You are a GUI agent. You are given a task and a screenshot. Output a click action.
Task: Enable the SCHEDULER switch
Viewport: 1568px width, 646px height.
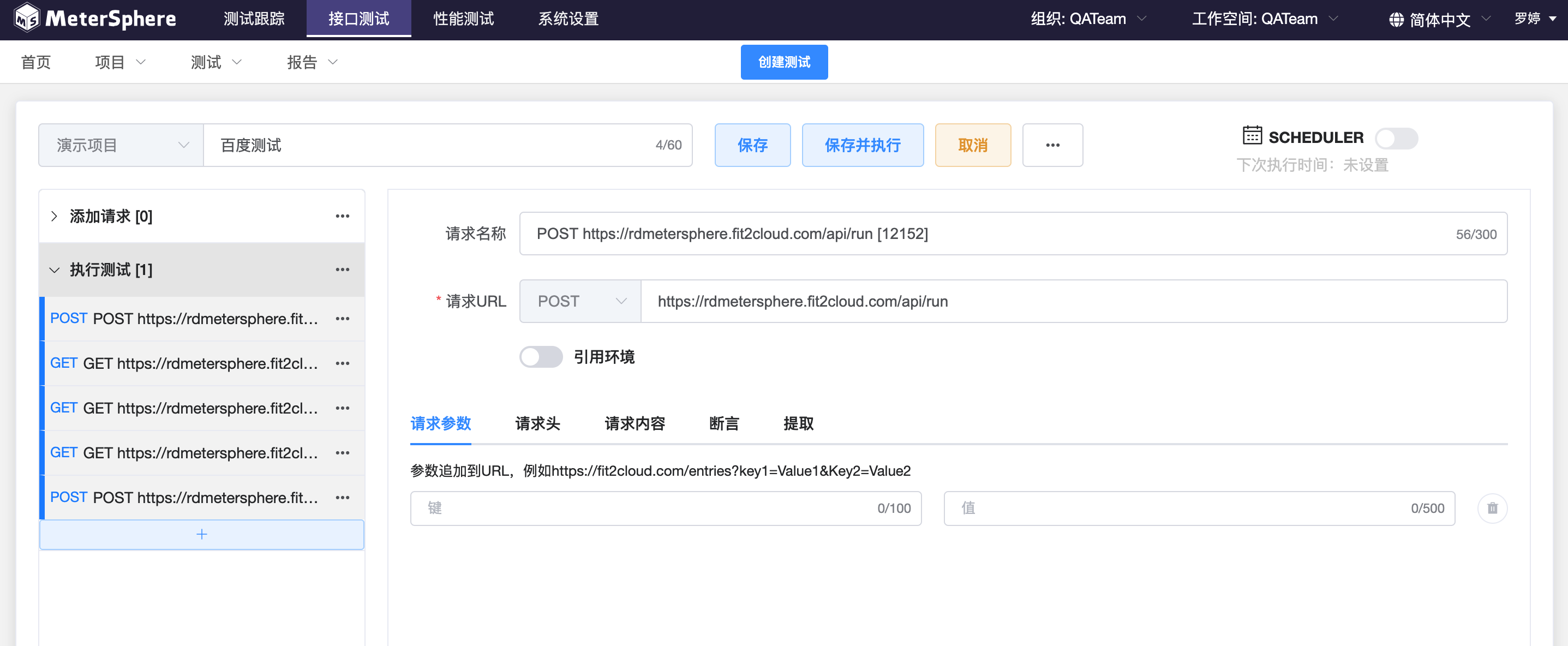coord(1396,138)
